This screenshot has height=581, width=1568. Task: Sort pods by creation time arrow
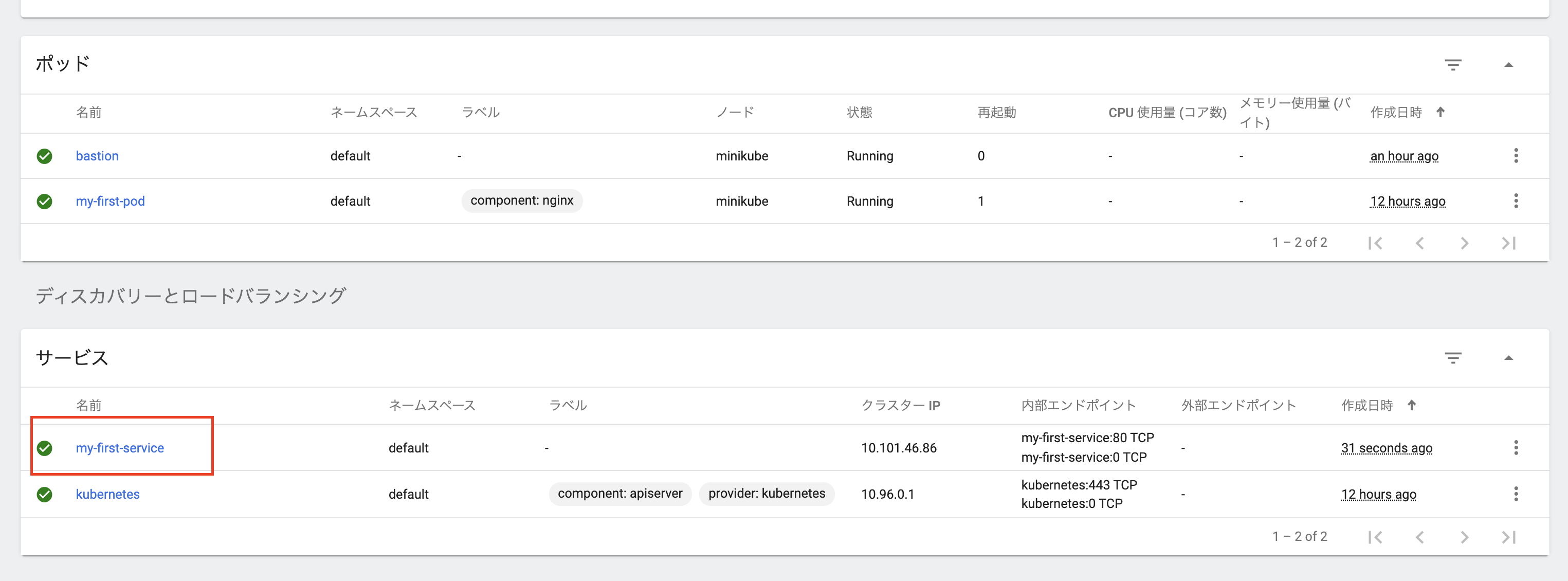pyautogui.click(x=1440, y=112)
